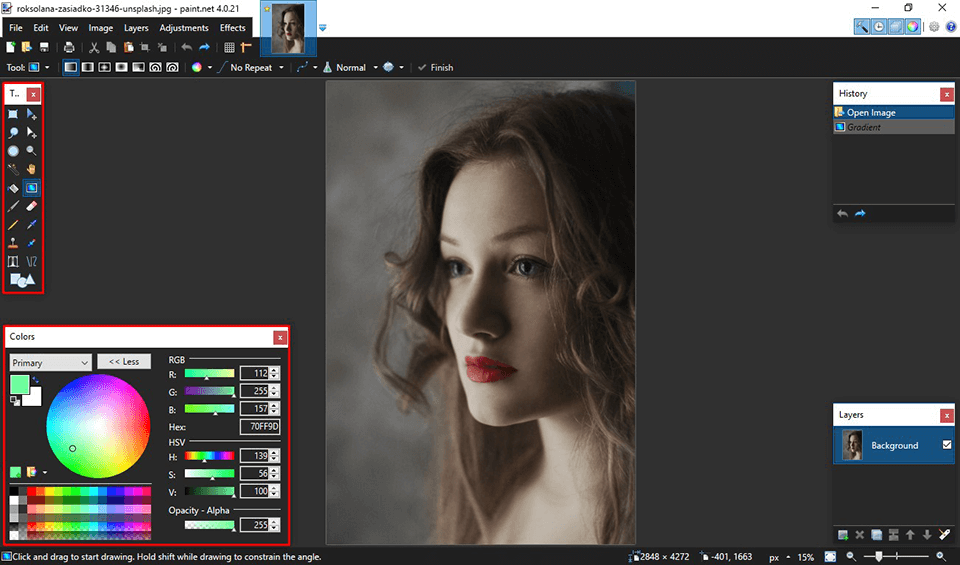Choose the Pan hand tool
960x565 pixels.
(32, 169)
